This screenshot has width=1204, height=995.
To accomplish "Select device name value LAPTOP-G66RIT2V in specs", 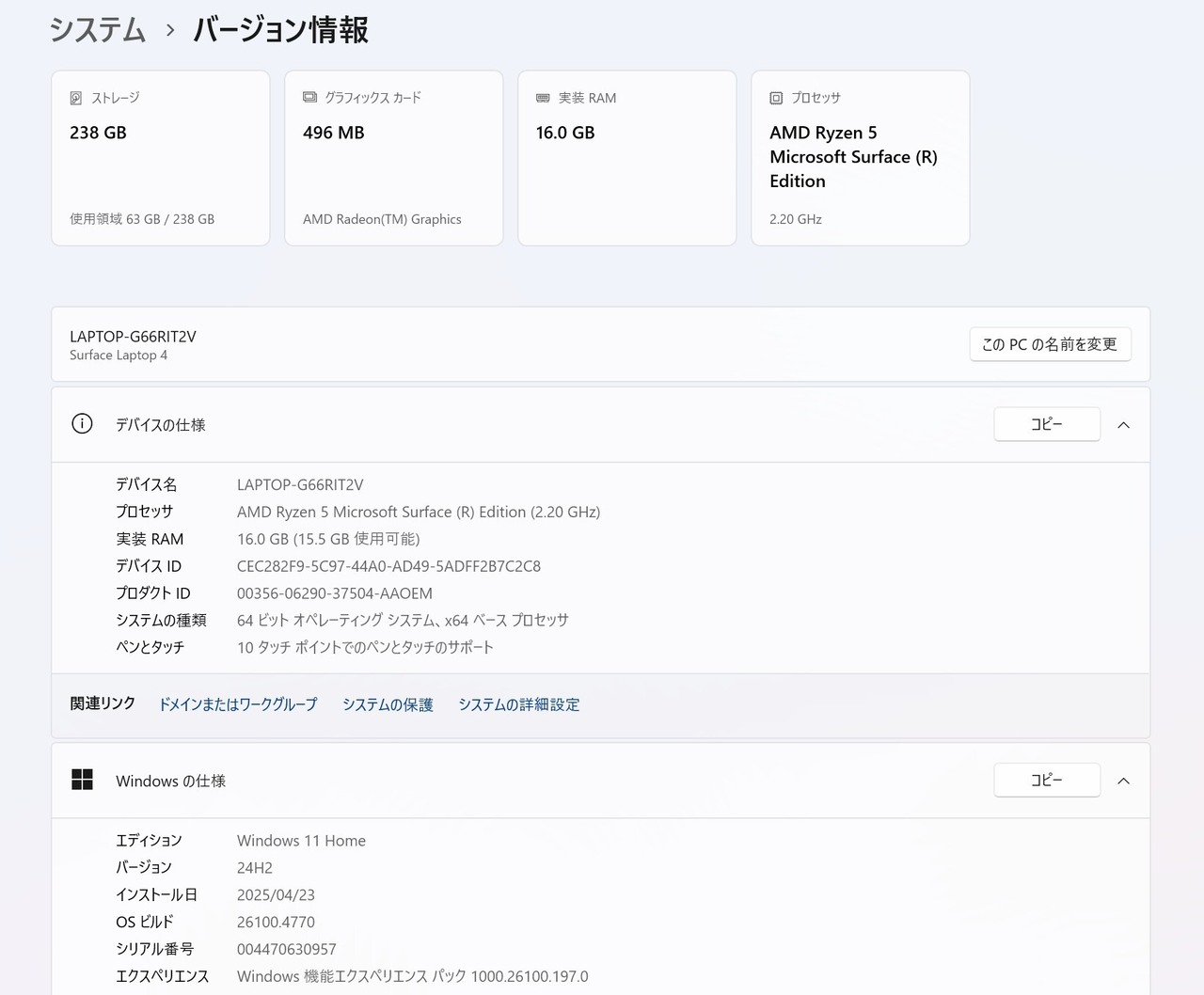I will (x=300, y=485).
